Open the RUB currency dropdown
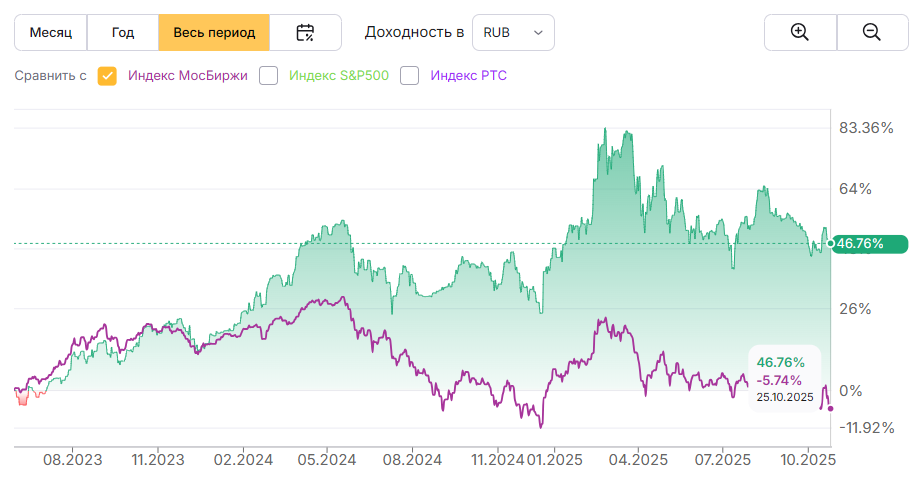 coord(513,32)
